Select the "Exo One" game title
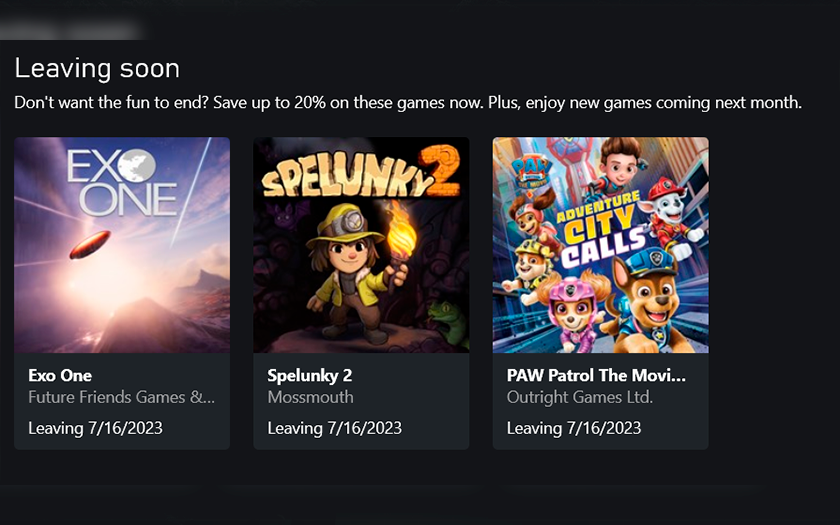Screen dimensions: 840x525 click(60, 376)
